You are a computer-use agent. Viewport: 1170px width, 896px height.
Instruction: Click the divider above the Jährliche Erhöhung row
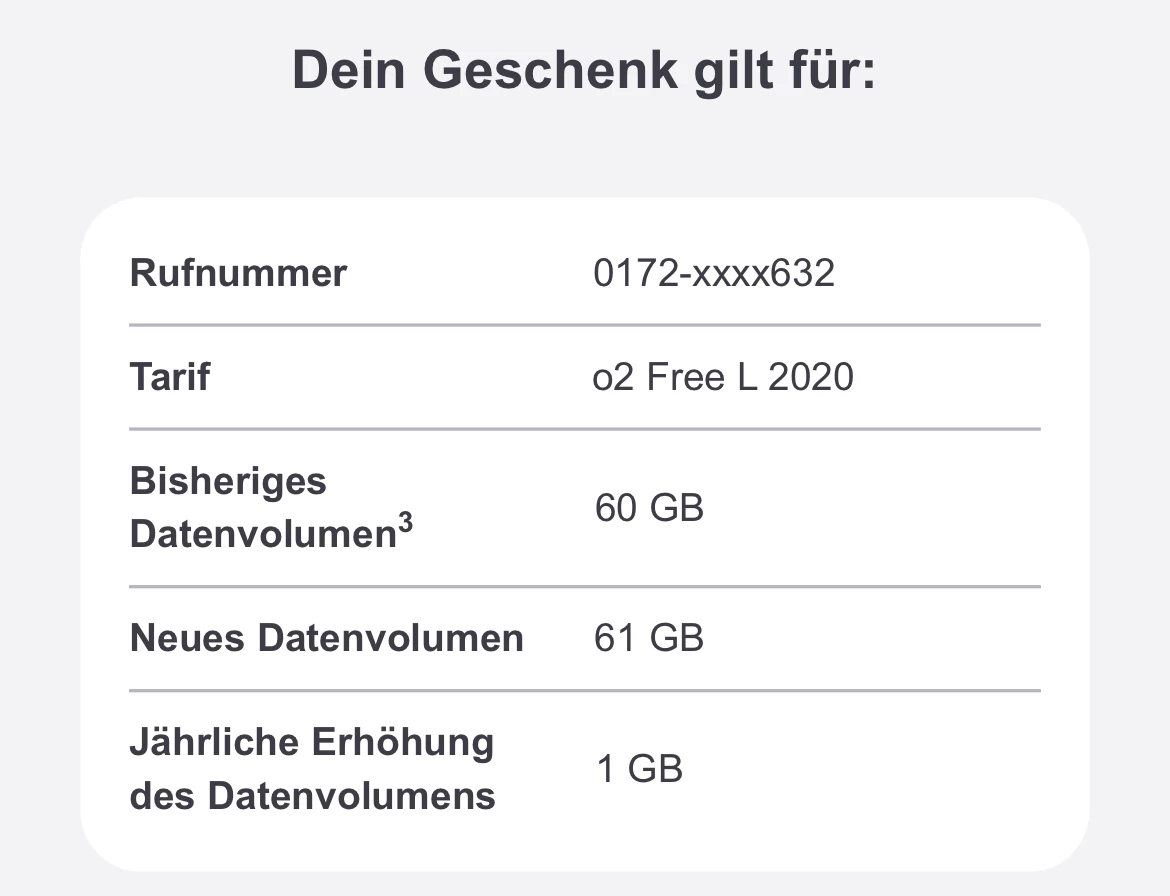point(584,690)
